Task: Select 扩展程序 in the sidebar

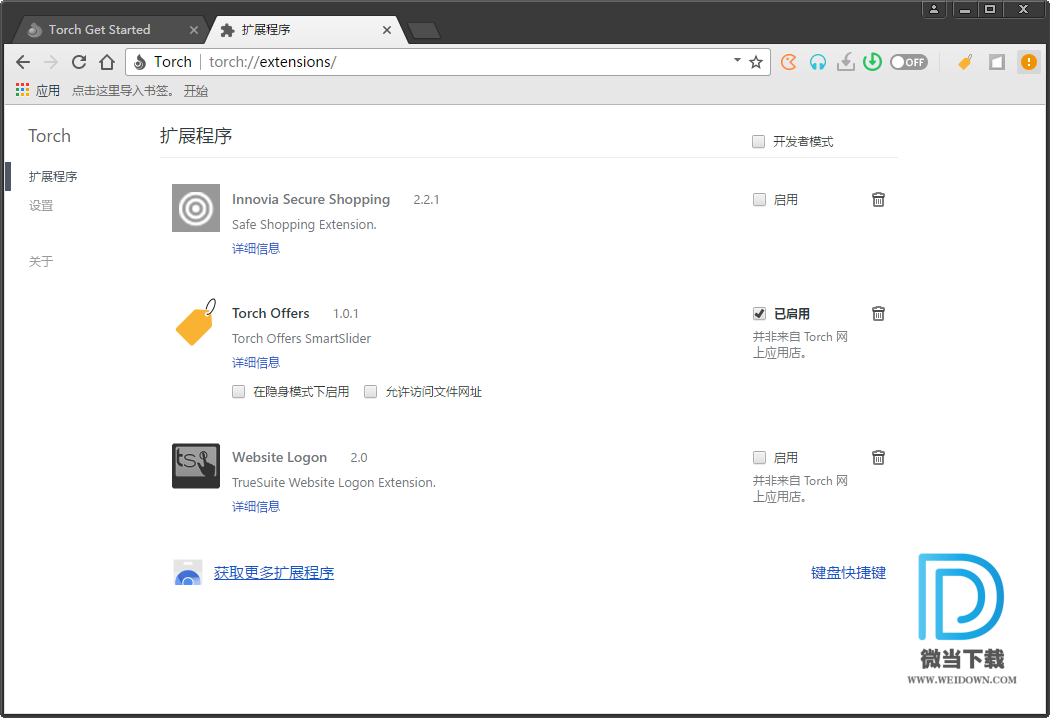Action: tap(53, 177)
